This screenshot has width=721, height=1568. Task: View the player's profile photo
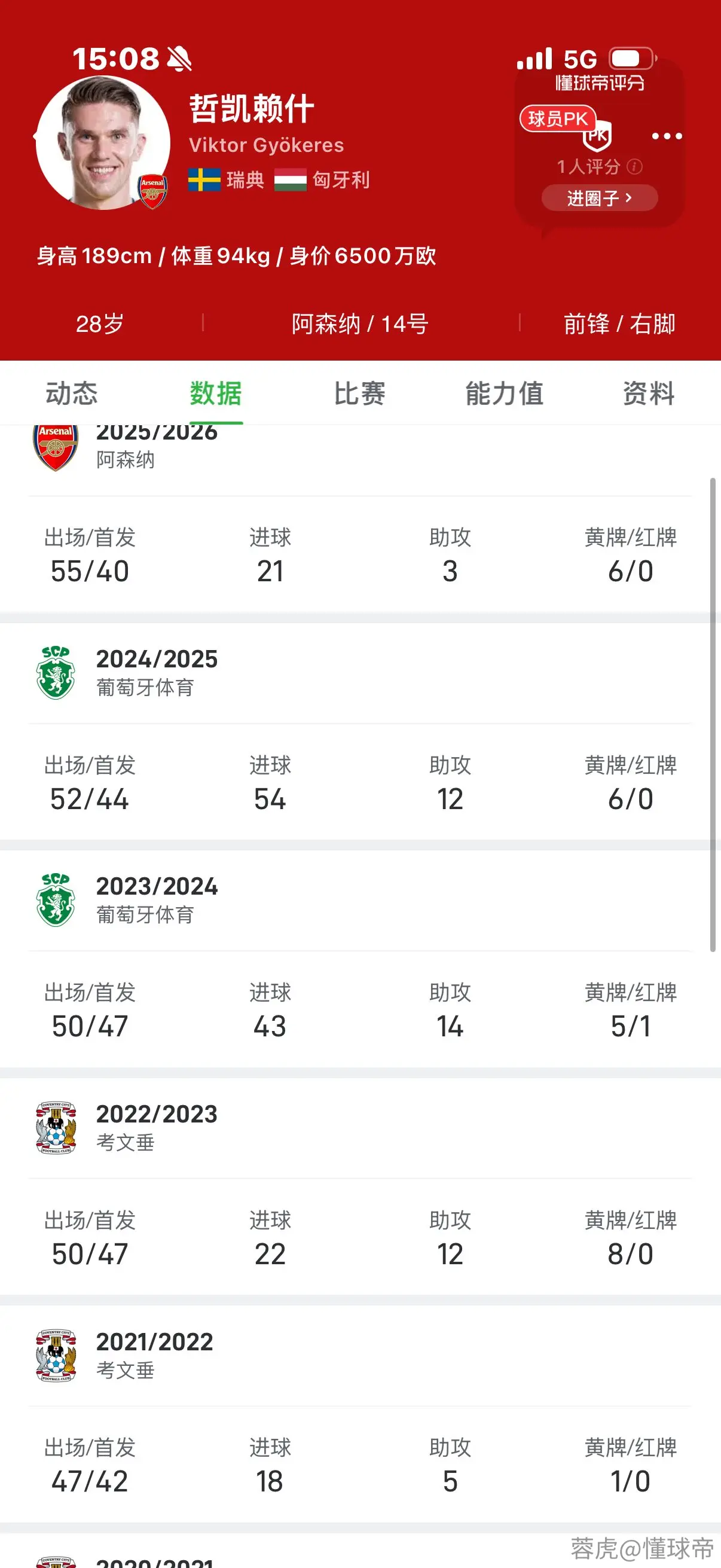coord(103,142)
